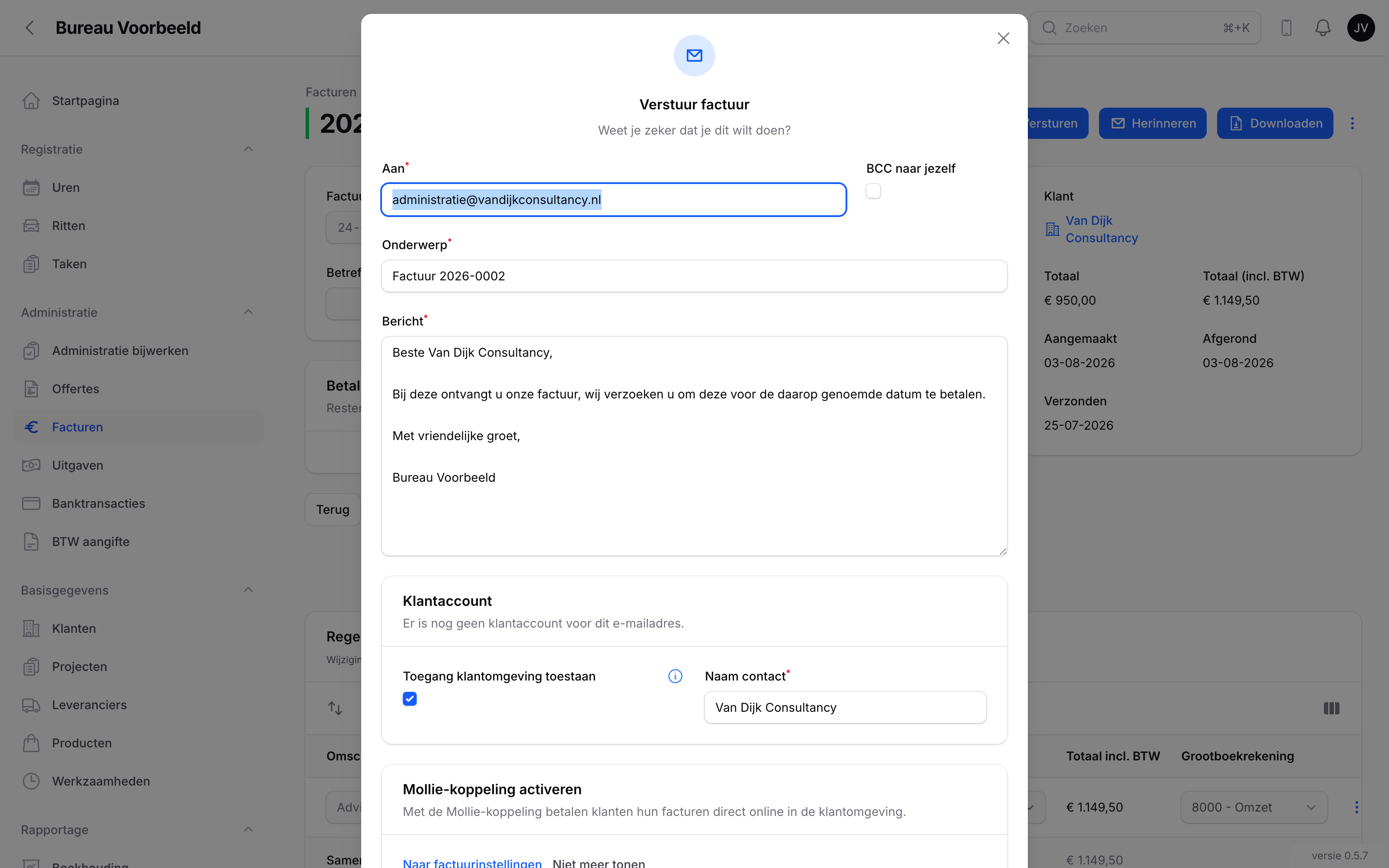Open the Van Dijk Consultancy client link
Viewport: 1389px width, 868px height.
[1102, 229]
